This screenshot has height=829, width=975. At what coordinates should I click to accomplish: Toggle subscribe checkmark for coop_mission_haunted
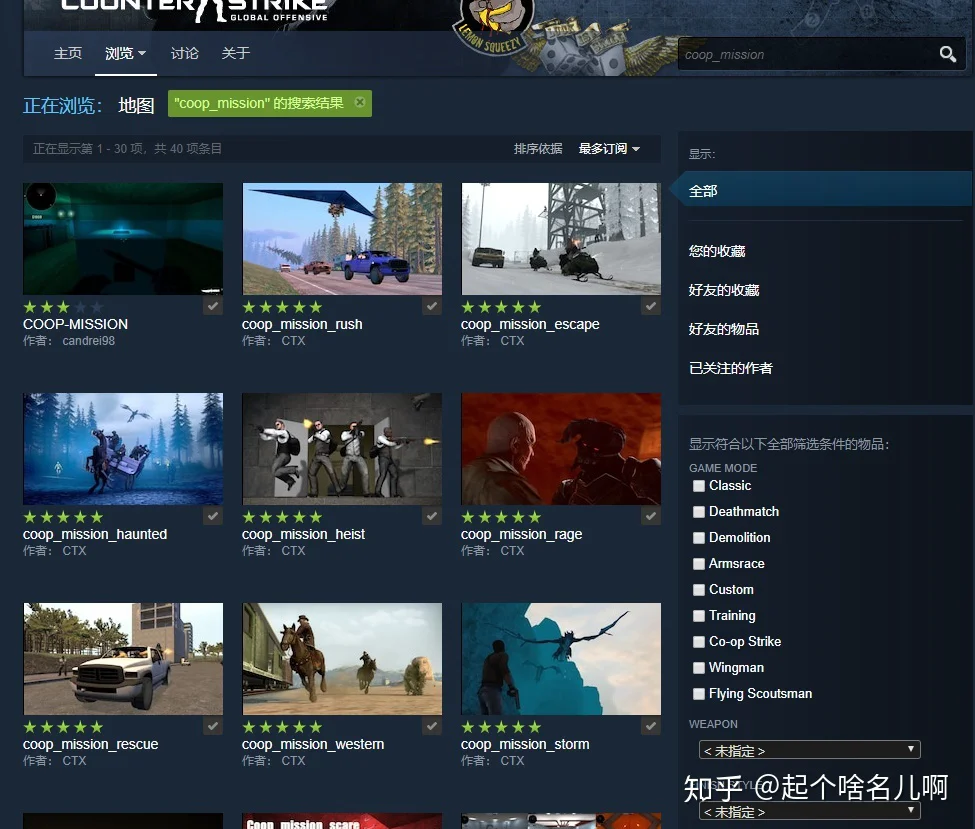tap(213, 516)
